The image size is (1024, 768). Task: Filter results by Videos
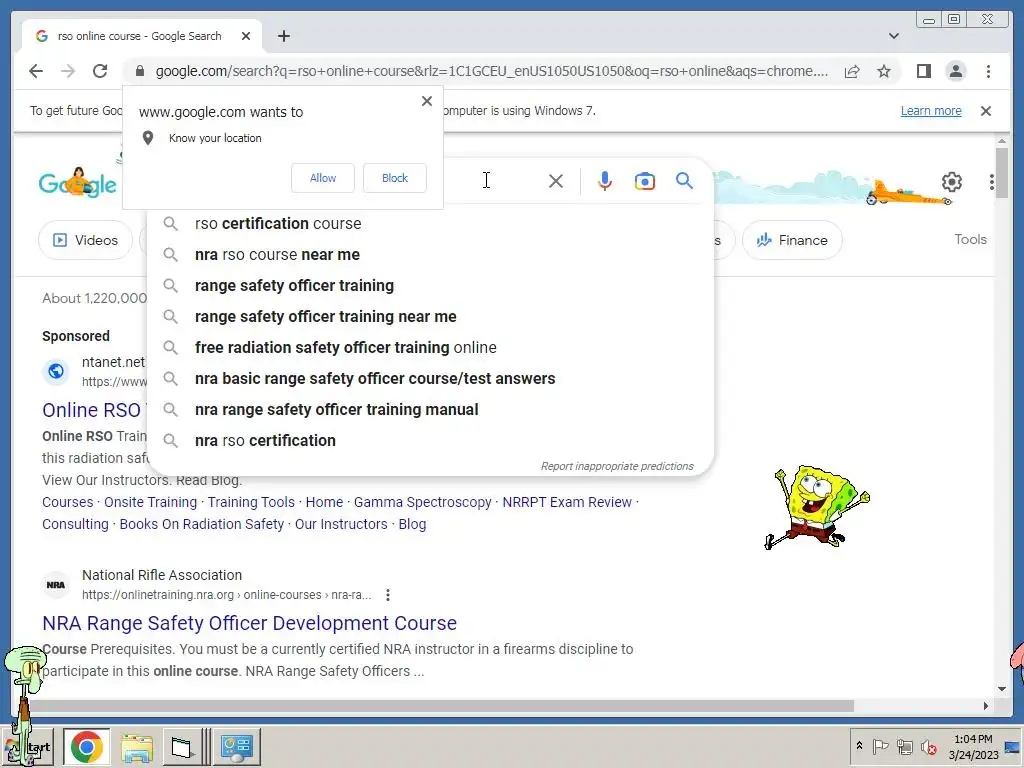coord(86,240)
